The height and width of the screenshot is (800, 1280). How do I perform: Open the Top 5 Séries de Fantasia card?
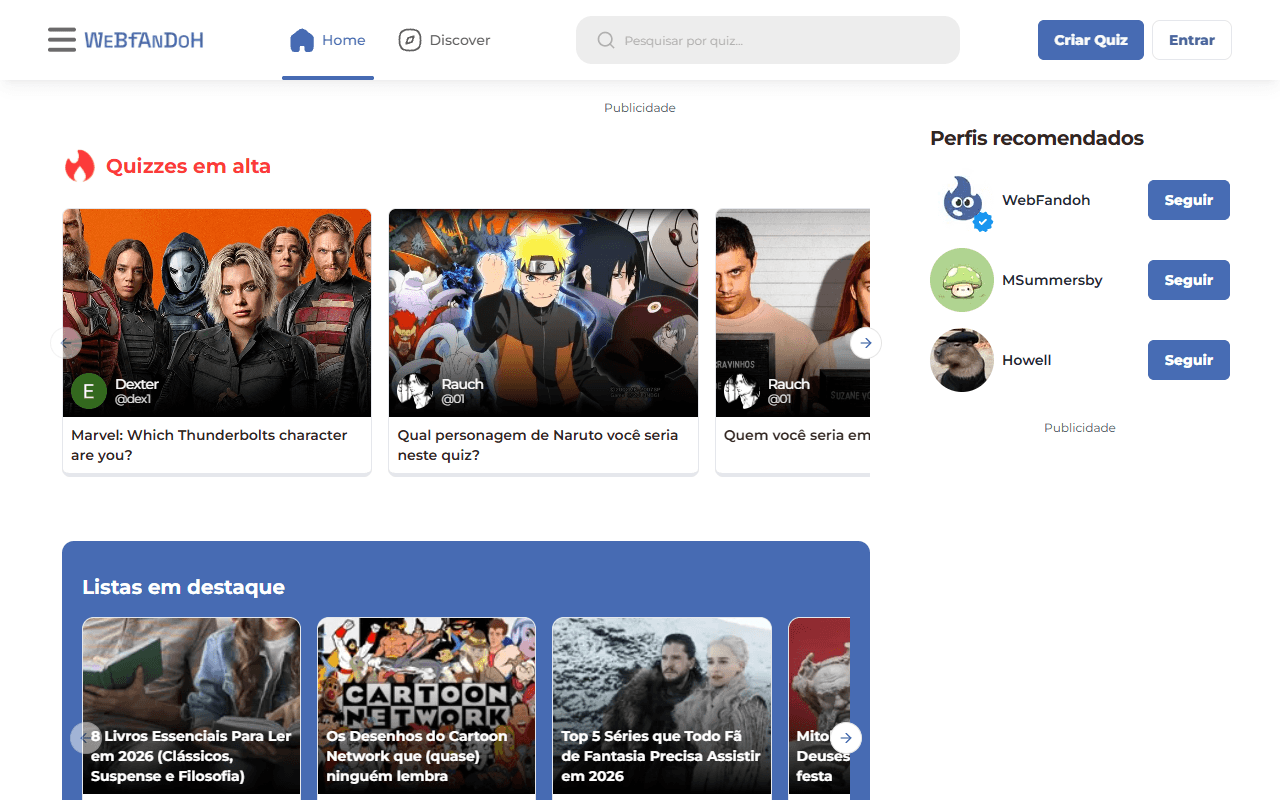(x=662, y=706)
